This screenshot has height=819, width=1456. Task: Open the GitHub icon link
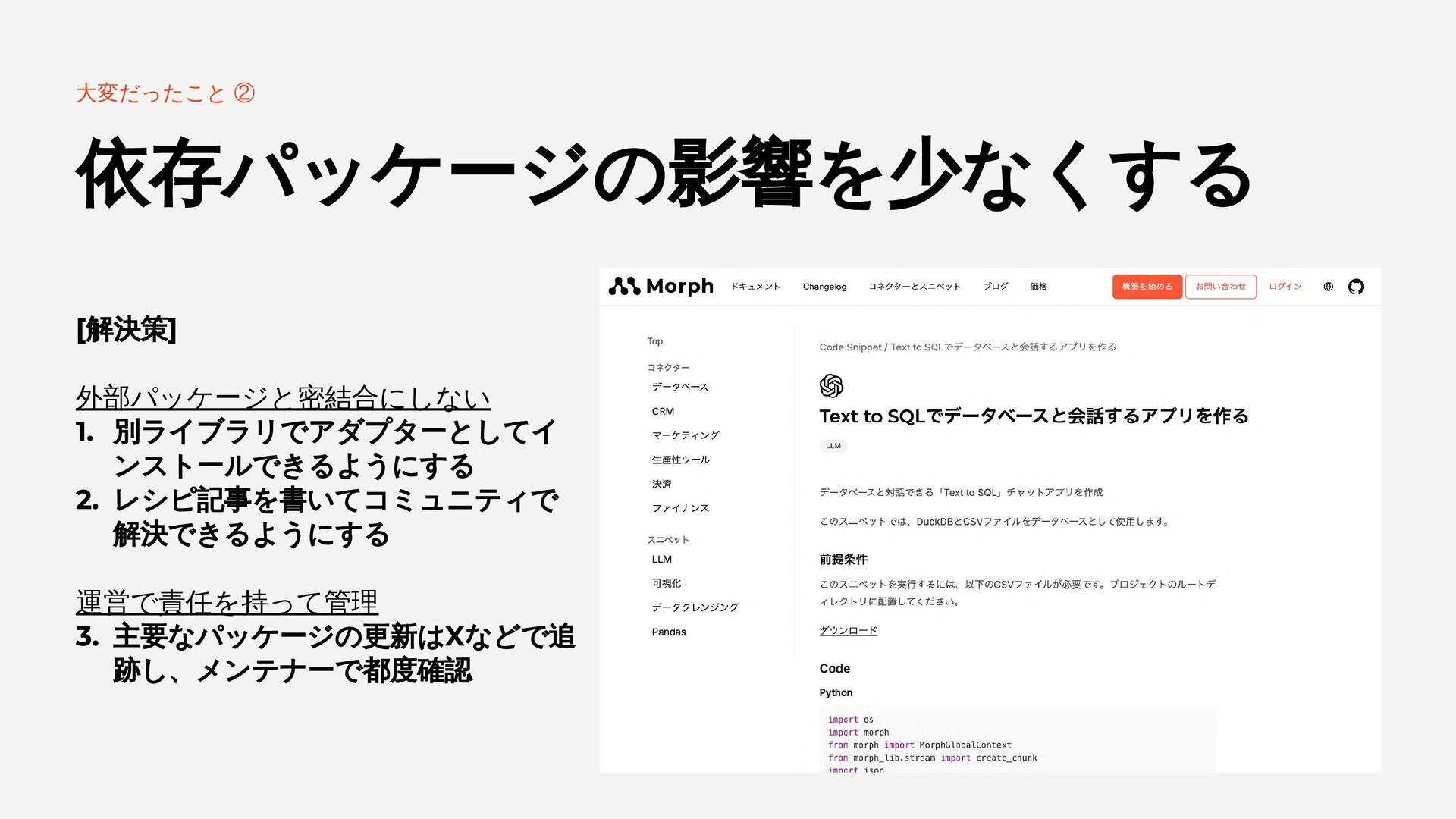pos(1356,287)
